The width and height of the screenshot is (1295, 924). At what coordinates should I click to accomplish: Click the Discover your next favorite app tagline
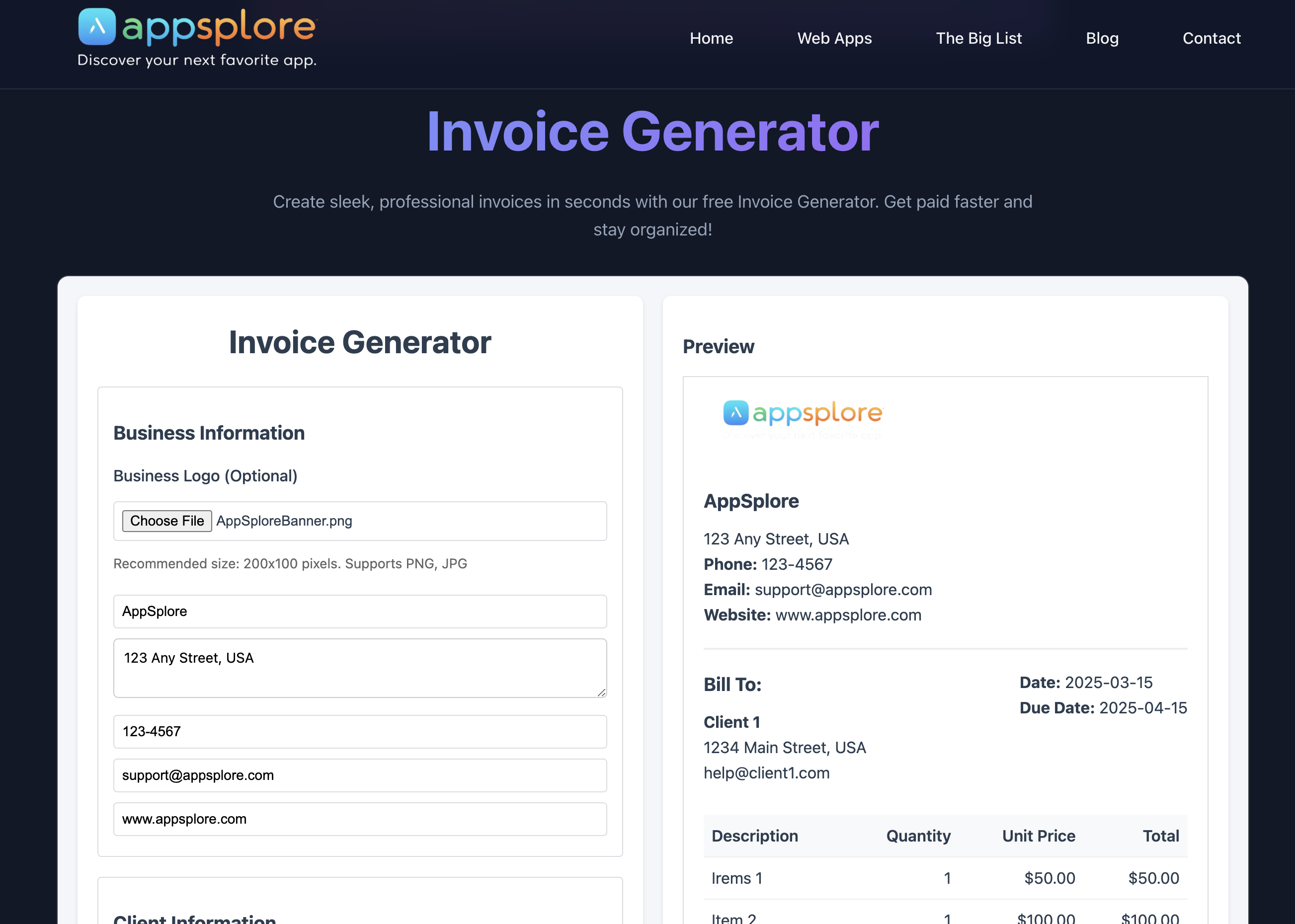tap(197, 60)
